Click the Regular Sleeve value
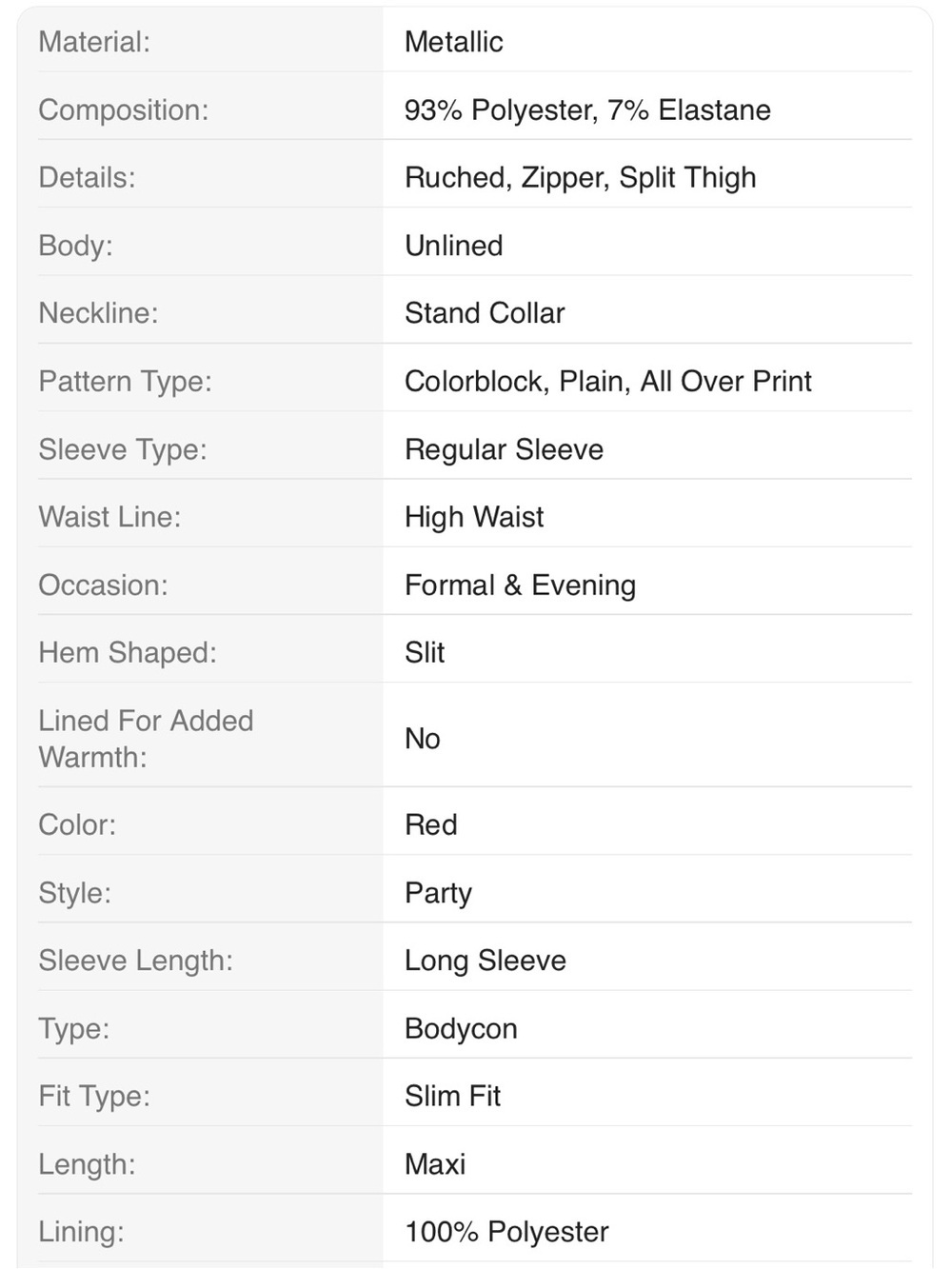 [505, 449]
